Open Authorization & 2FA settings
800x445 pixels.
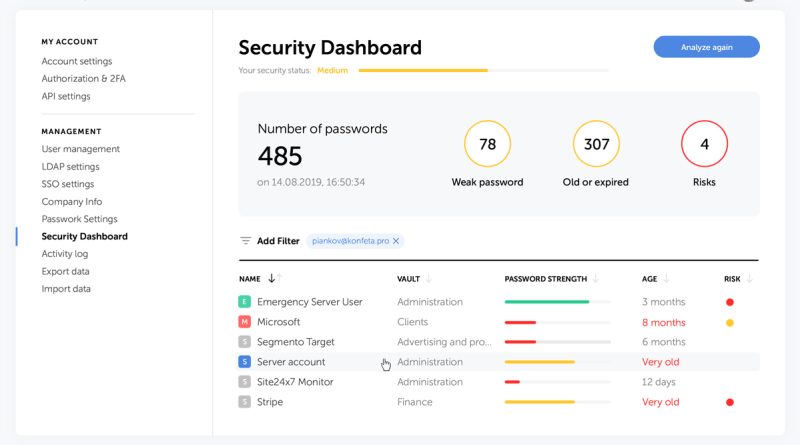coord(84,79)
